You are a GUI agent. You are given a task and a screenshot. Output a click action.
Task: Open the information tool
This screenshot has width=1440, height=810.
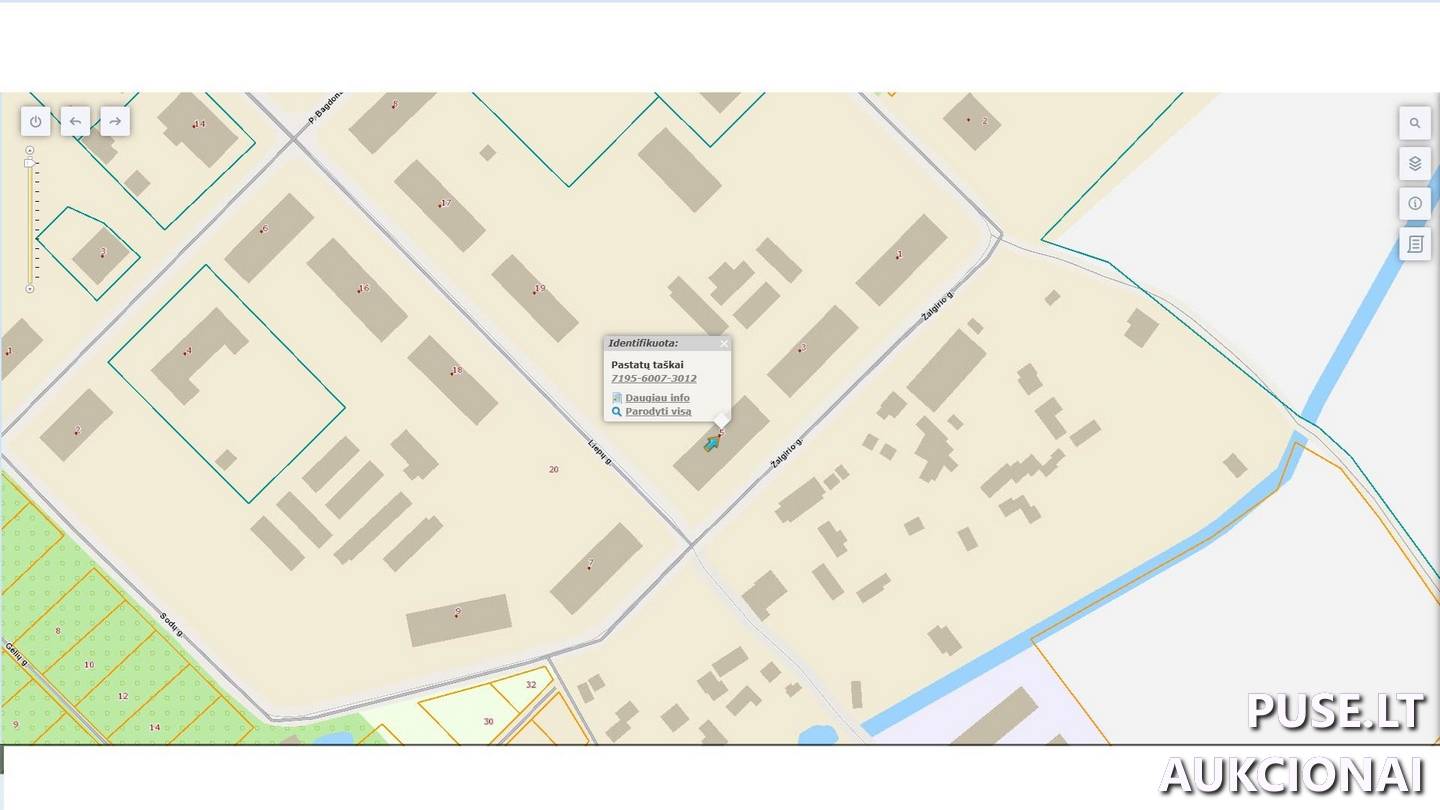click(1415, 203)
